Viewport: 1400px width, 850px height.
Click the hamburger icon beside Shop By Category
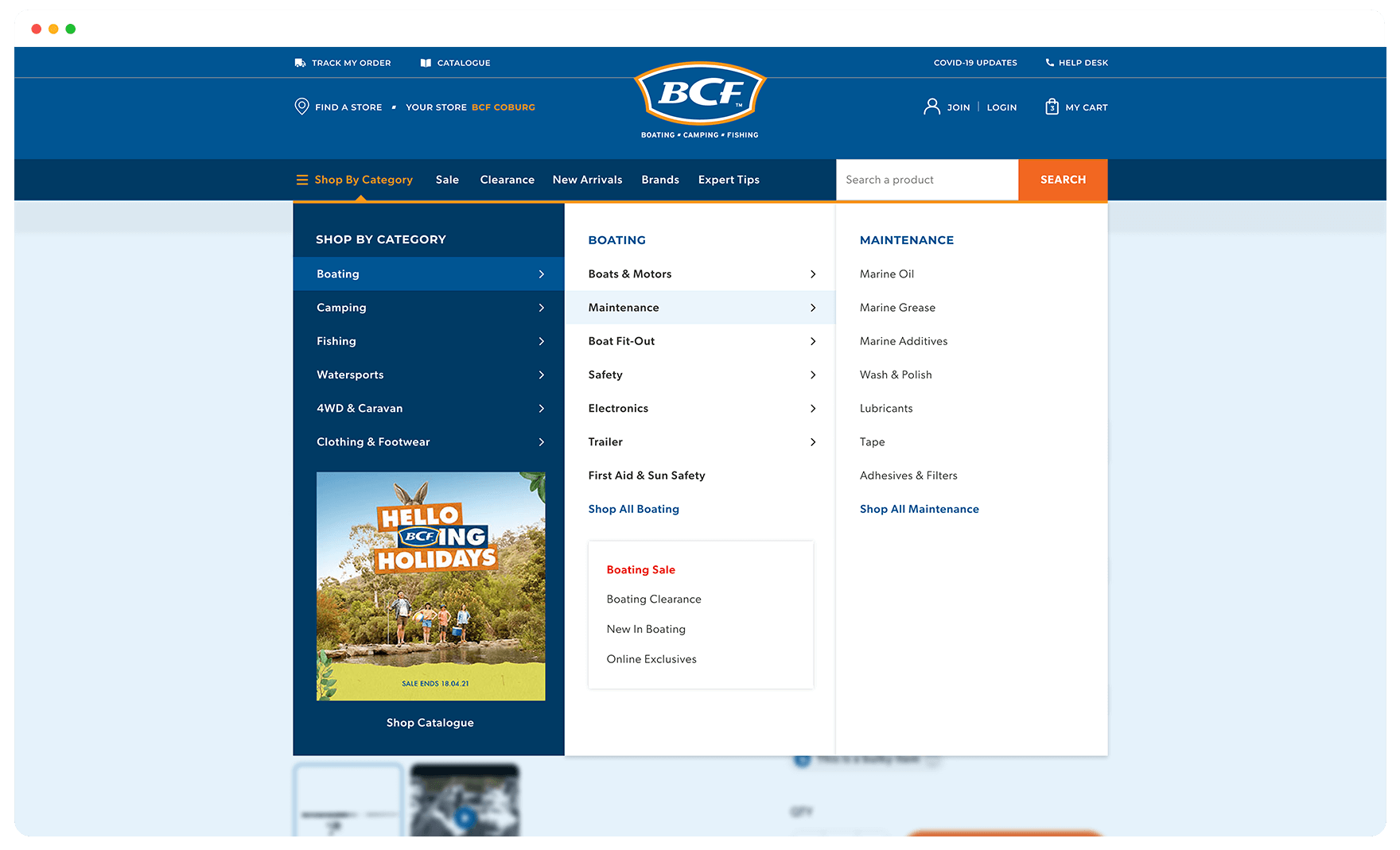(302, 180)
